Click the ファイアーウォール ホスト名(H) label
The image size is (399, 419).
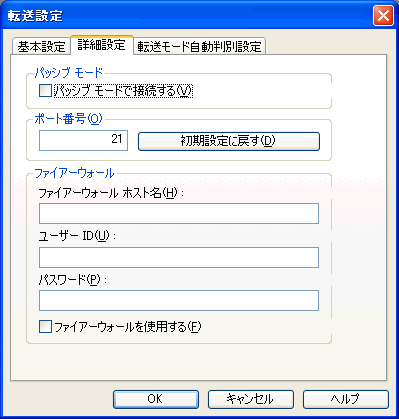pyautogui.click(x=111, y=193)
